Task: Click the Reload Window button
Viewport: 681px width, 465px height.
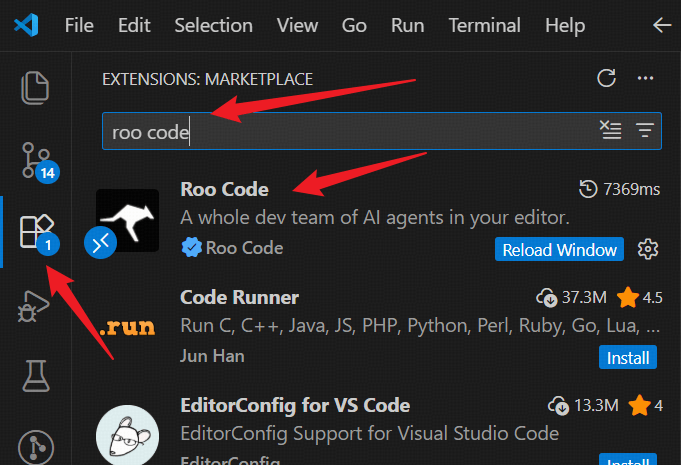Action: click(x=559, y=249)
